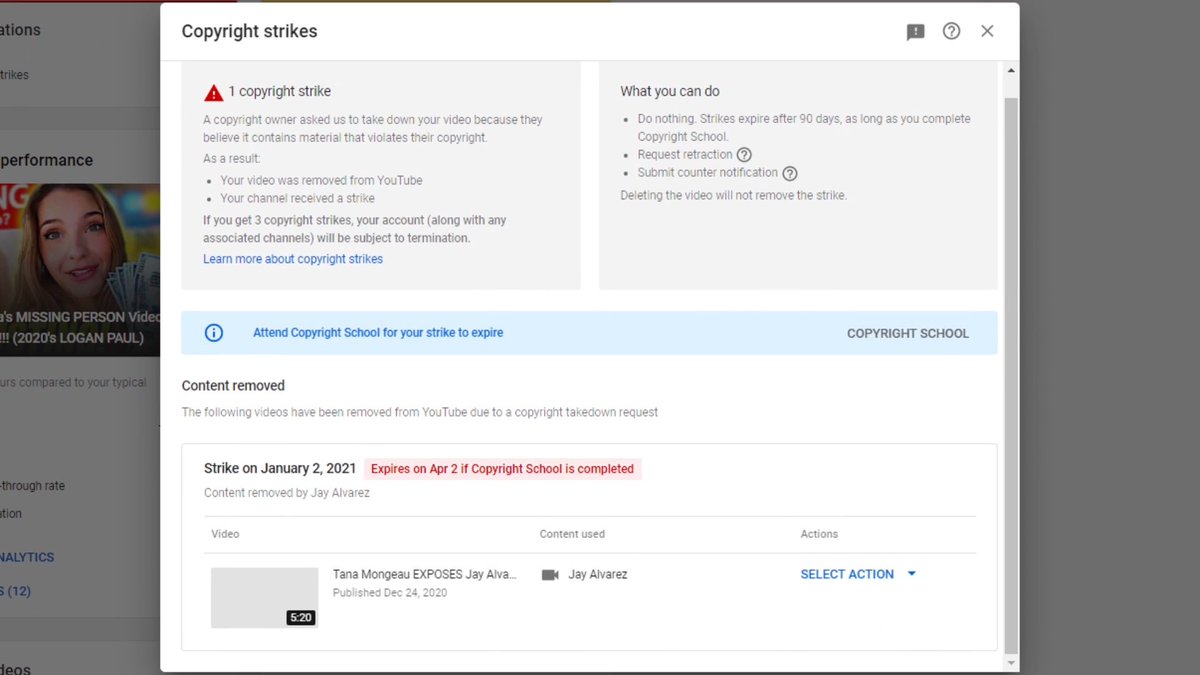1200x675 pixels.
Task: Click the NALYTICS link in the background page
Action: pos(27,557)
